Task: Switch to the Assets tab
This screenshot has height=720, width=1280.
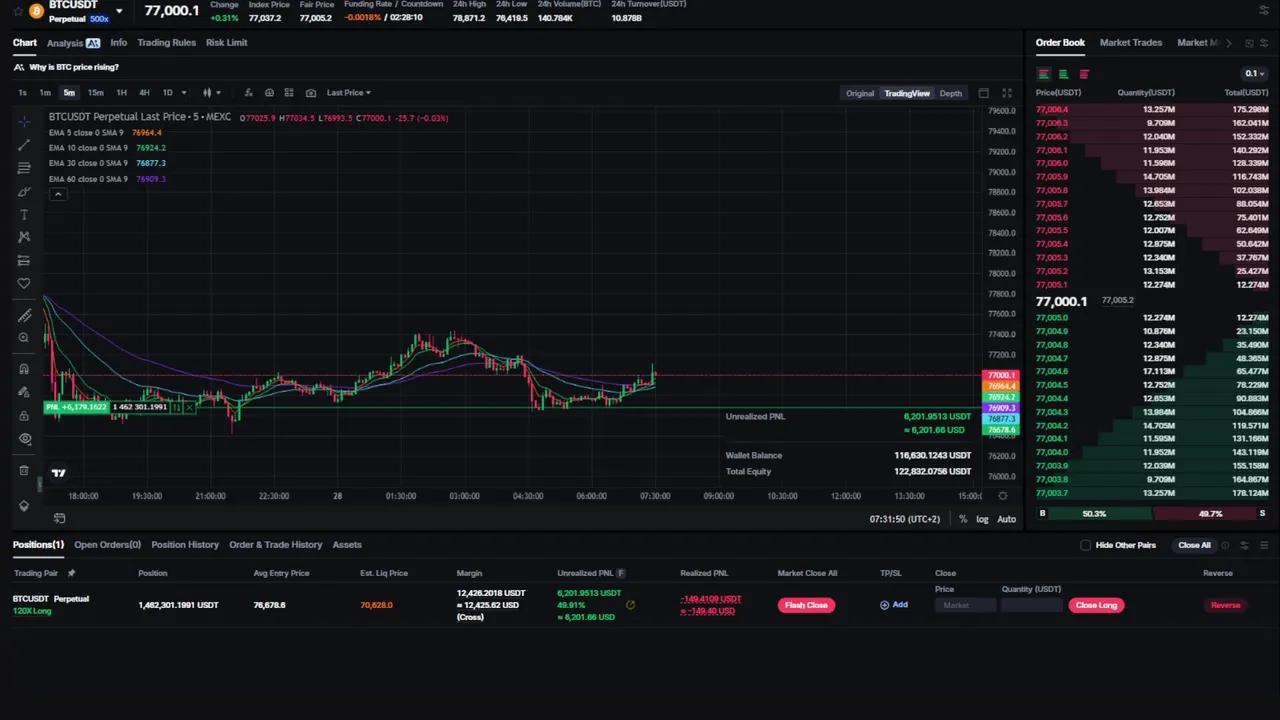Action: 347,545
